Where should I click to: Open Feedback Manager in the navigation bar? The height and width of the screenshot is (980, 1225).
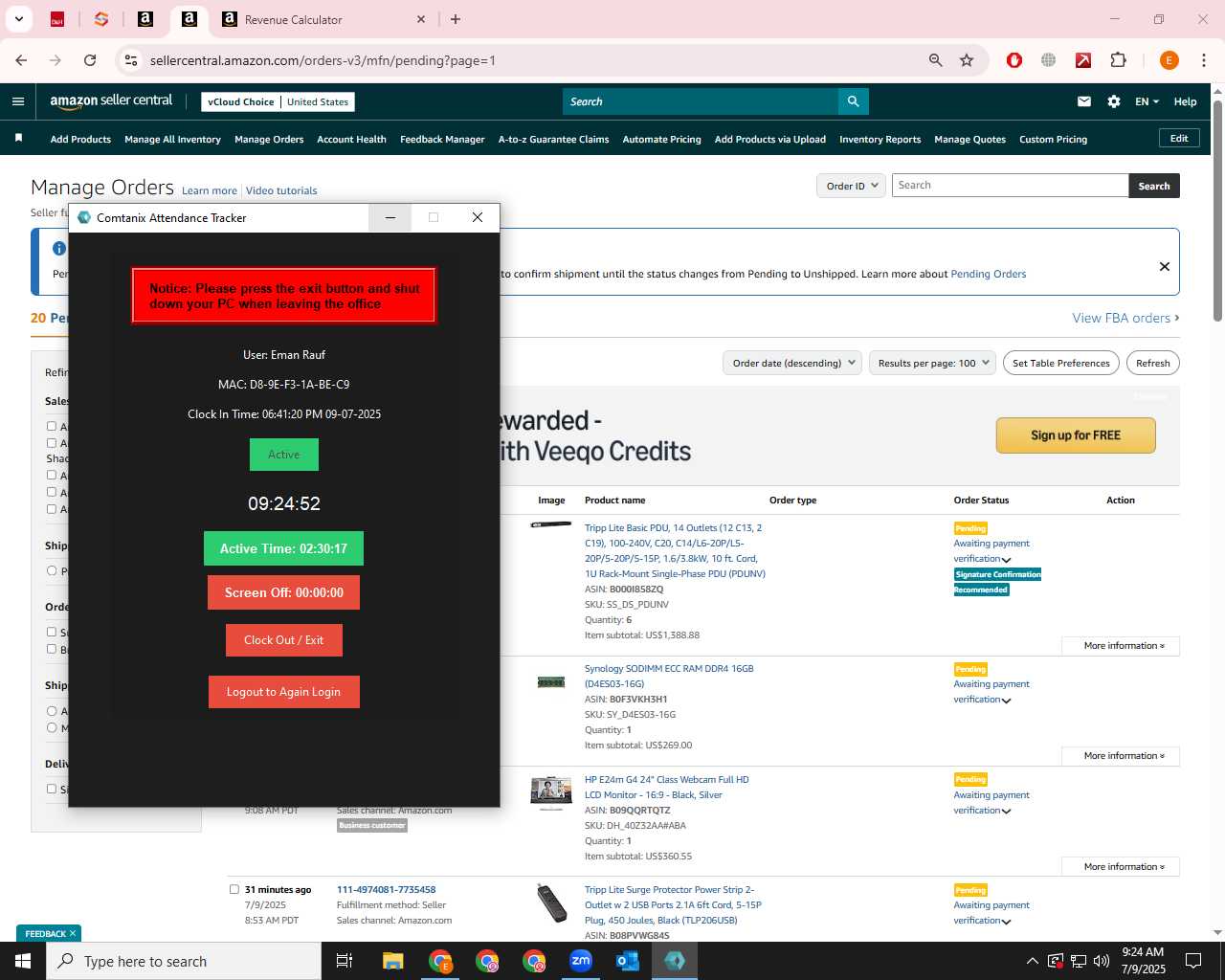tap(442, 139)
